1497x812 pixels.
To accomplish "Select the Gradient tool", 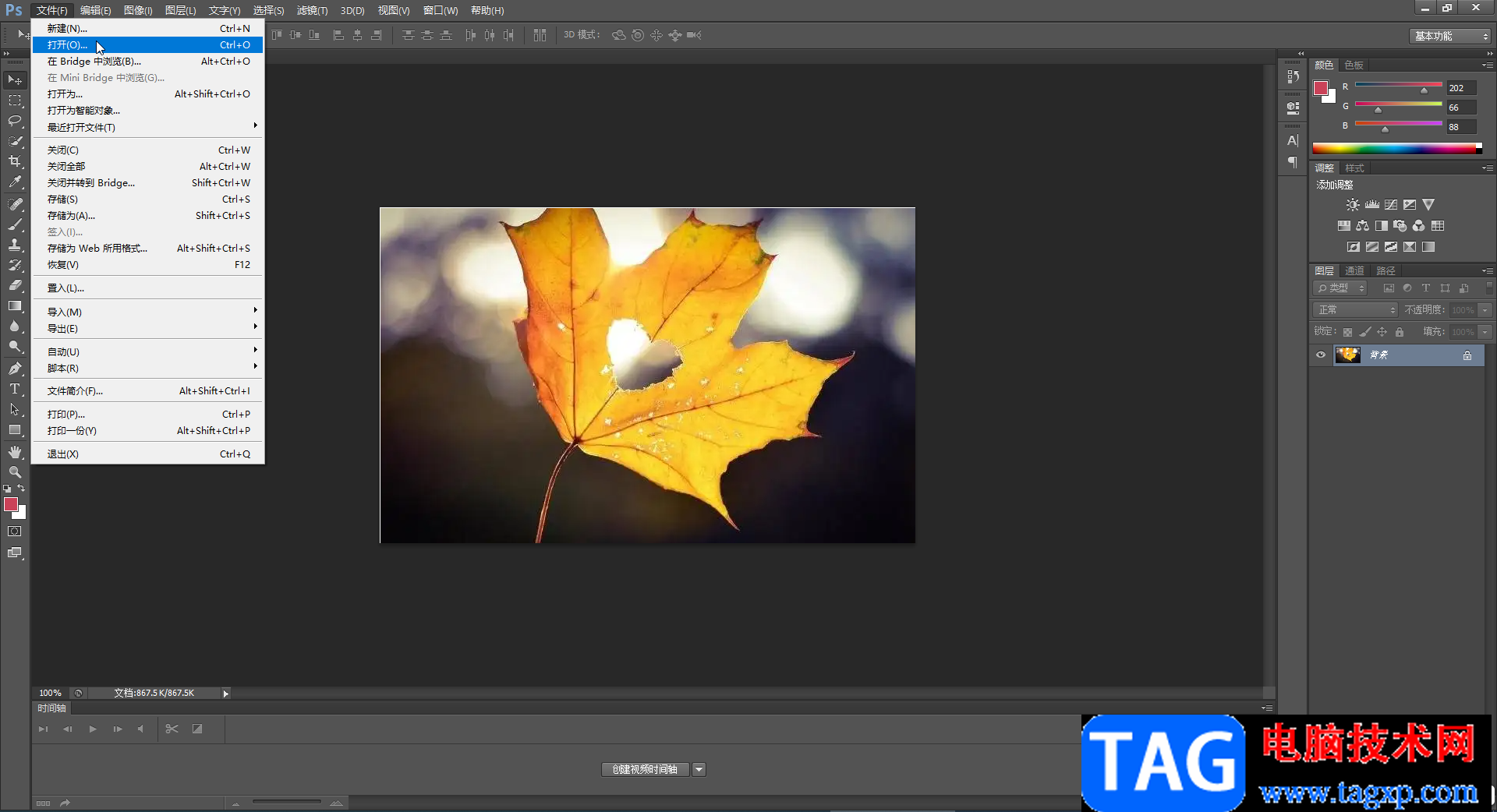I will 15,305.
